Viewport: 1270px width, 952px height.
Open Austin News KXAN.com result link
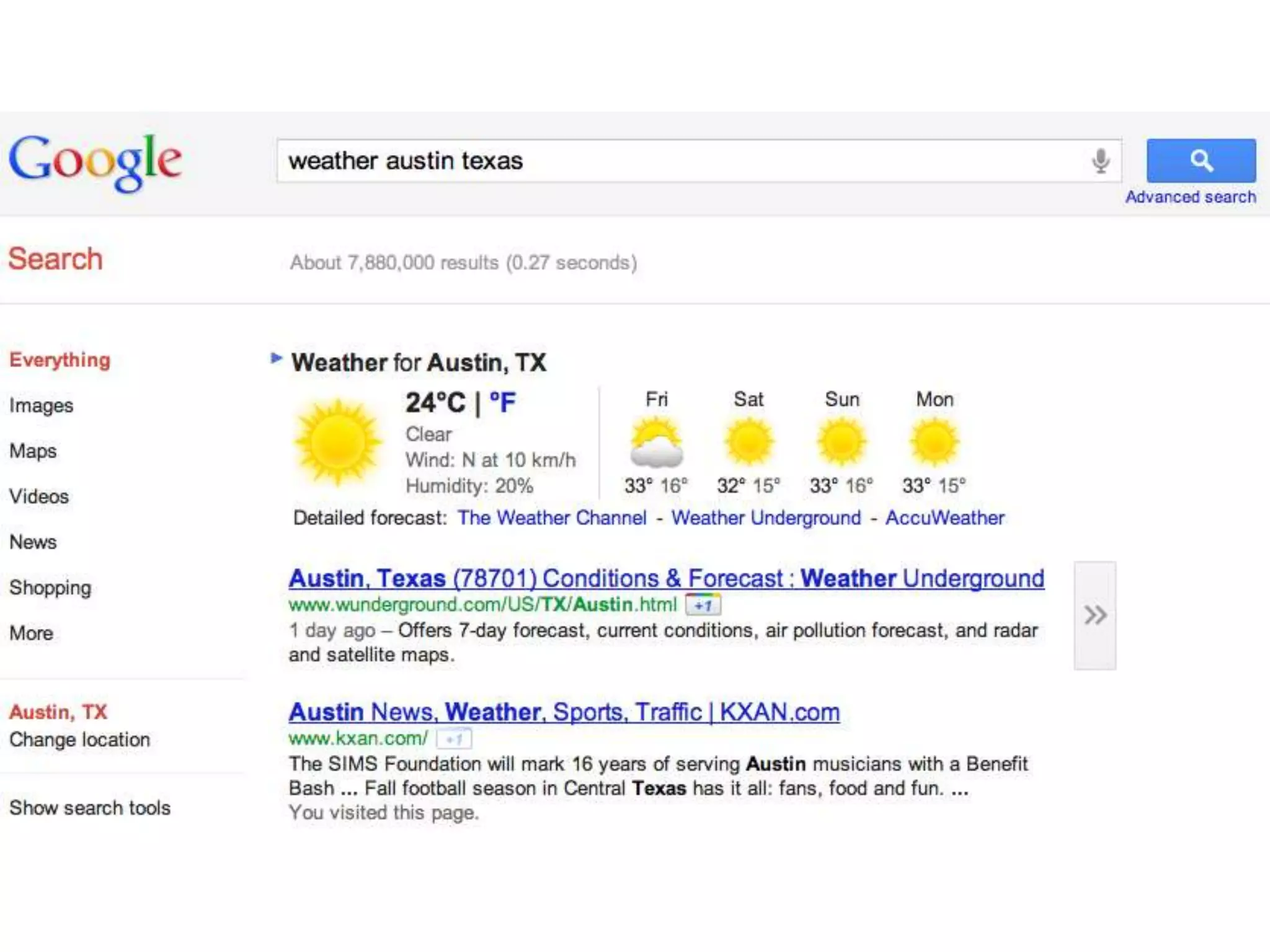[564, 712]
